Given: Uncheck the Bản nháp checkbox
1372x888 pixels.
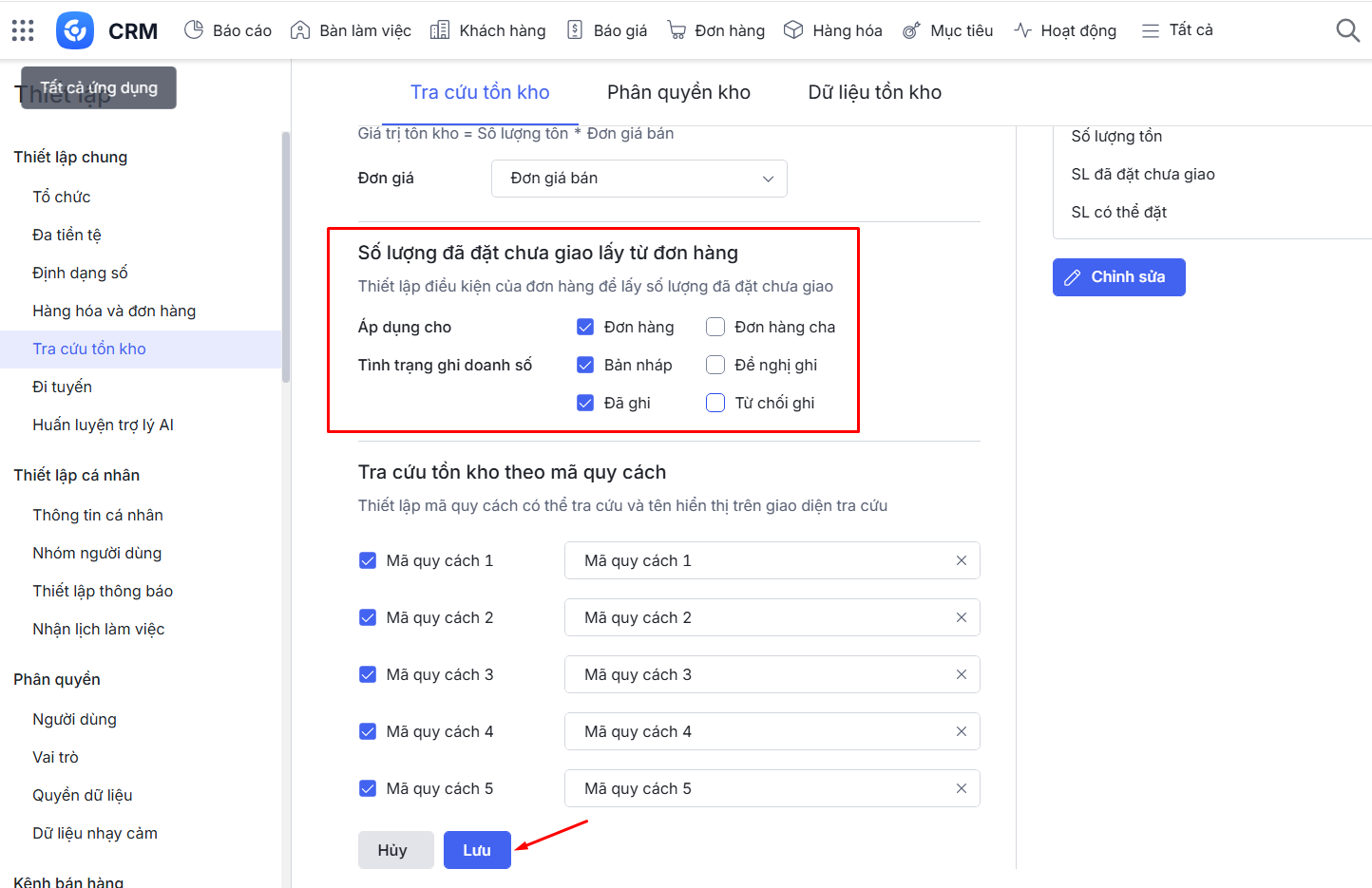Looking at the screenshot, I should click(x=585, y=365).
